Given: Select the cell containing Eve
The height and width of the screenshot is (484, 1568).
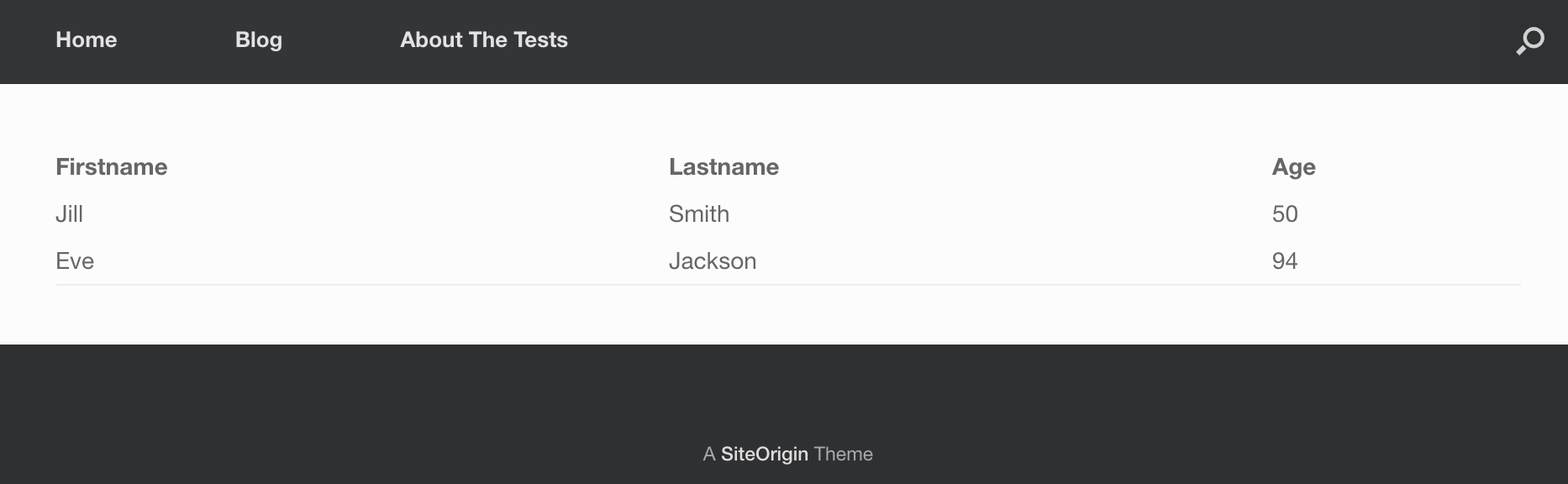Looking at the screenshot, I should point(76,261).
